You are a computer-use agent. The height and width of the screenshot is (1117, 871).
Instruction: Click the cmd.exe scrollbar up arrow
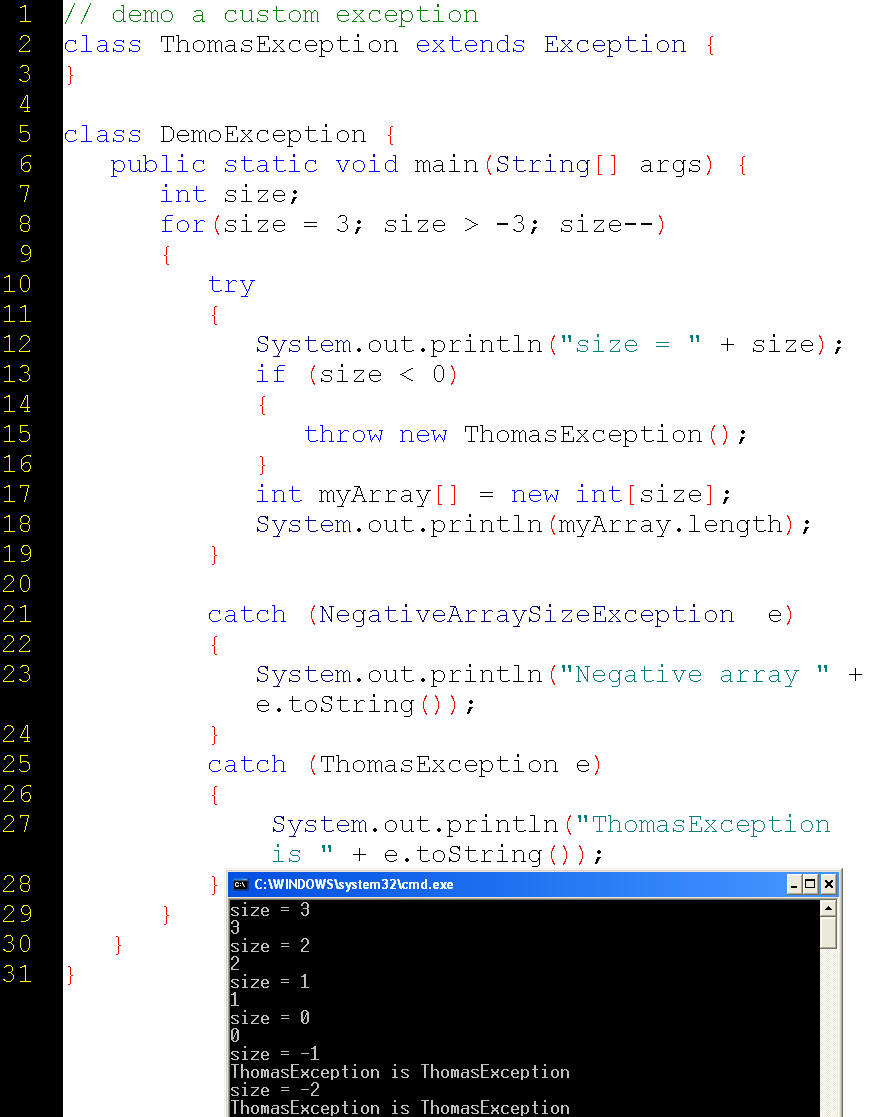(828, 908)
